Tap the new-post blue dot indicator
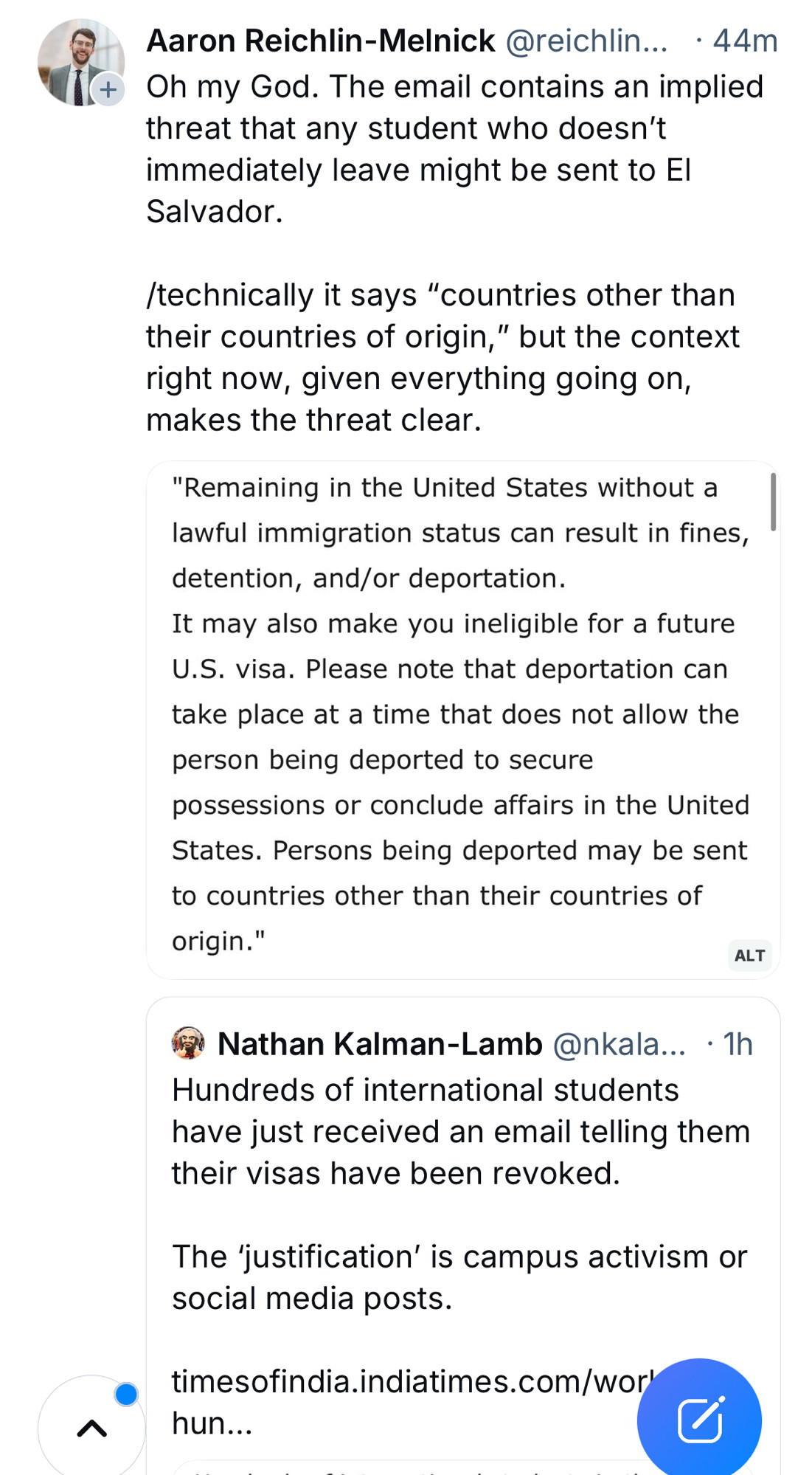Image resolution: width=812 pixels, height=1475 pixels. 126,1394
